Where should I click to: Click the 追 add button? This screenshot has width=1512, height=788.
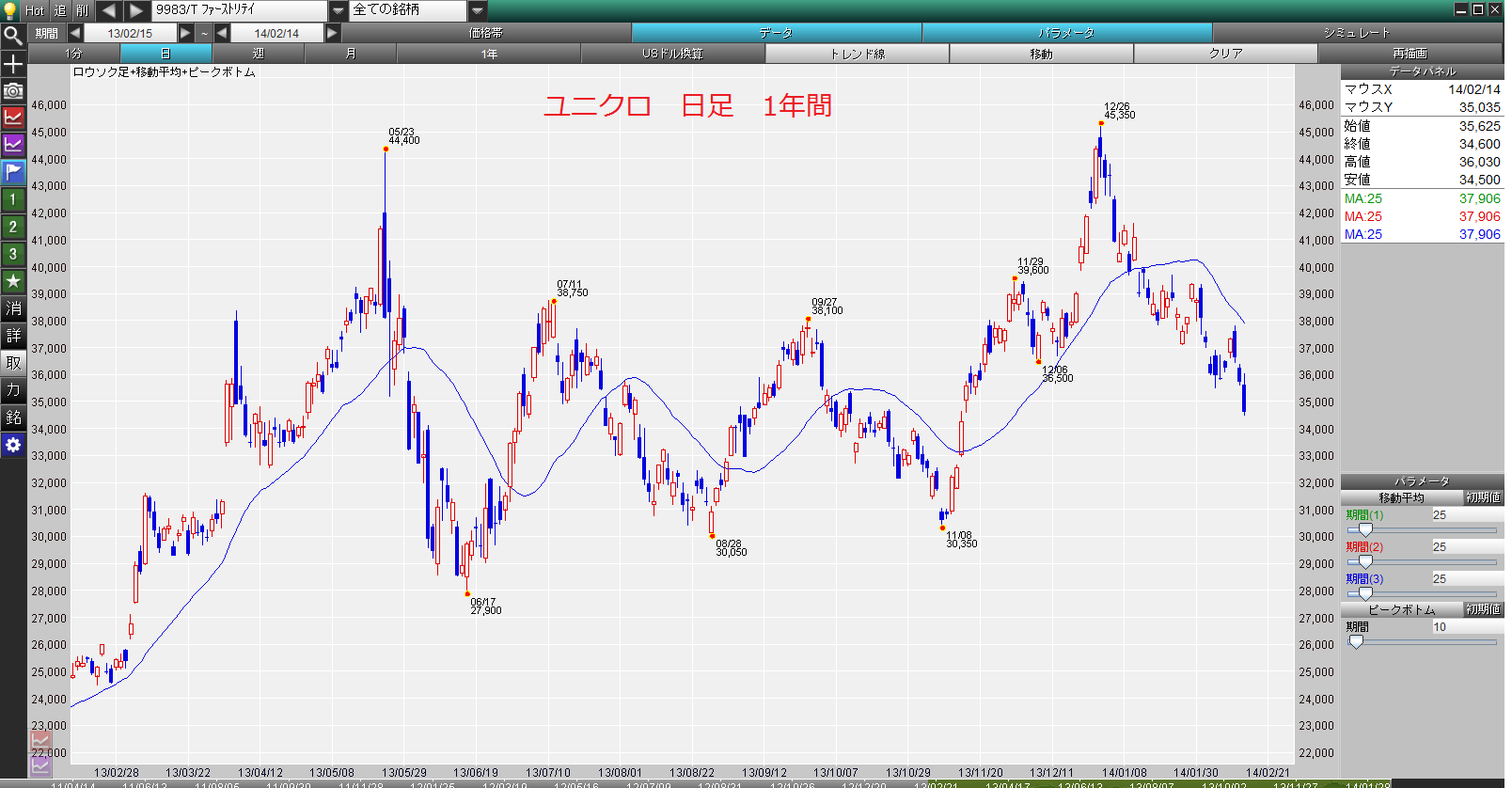tap(60, 10)
